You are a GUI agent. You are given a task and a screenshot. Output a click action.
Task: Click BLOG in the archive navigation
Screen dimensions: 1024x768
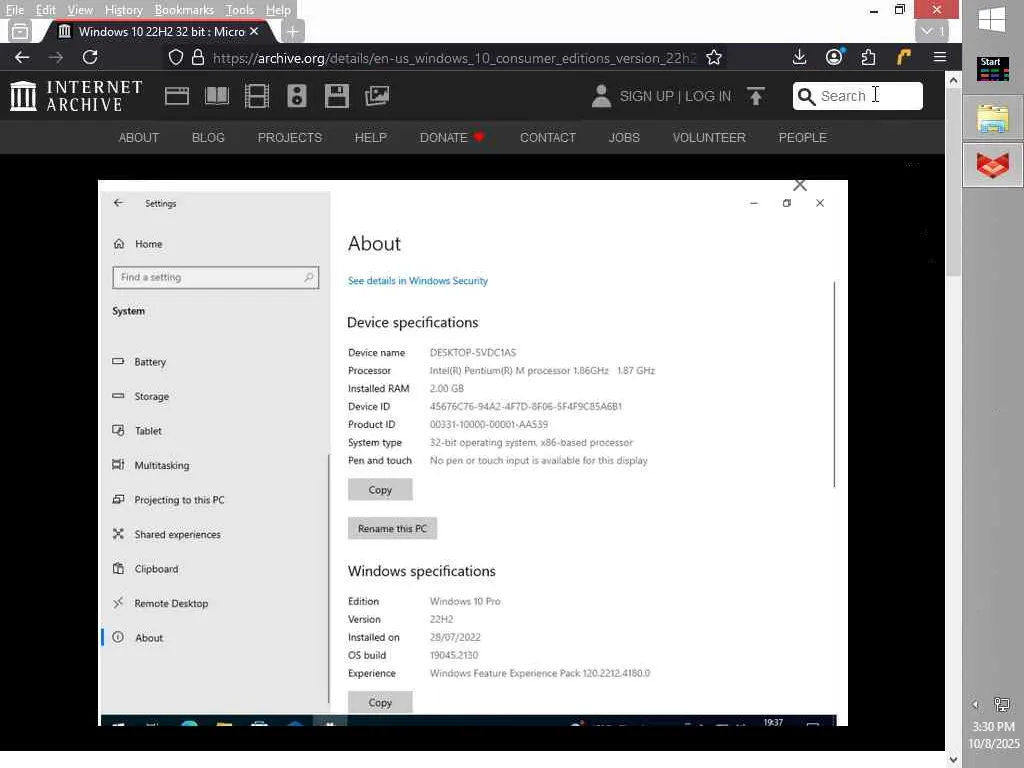coord(208,138)
